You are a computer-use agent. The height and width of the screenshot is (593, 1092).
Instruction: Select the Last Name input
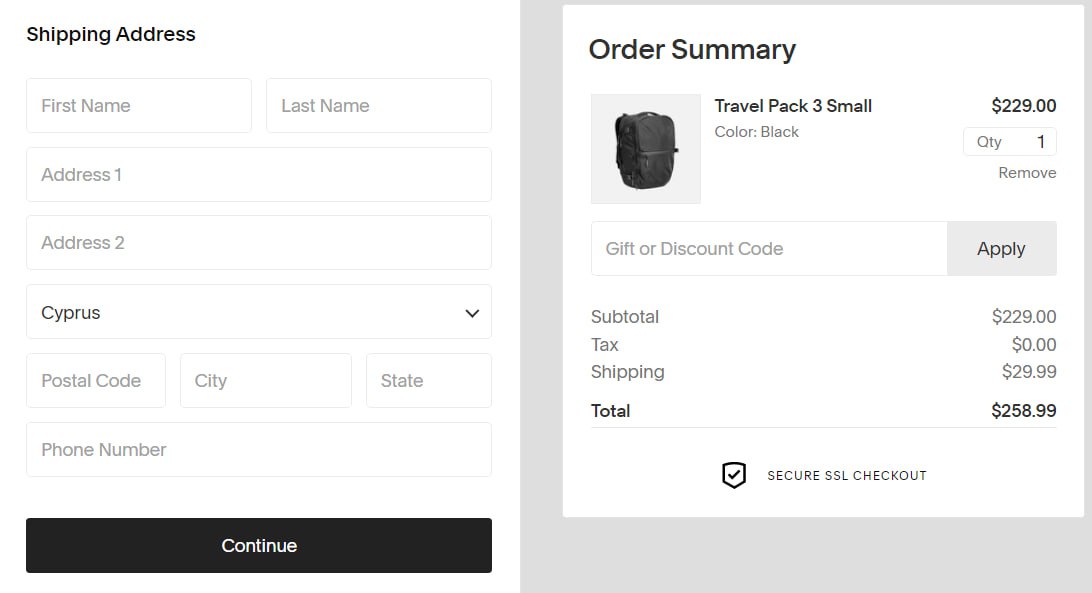[x=378, y=106]
